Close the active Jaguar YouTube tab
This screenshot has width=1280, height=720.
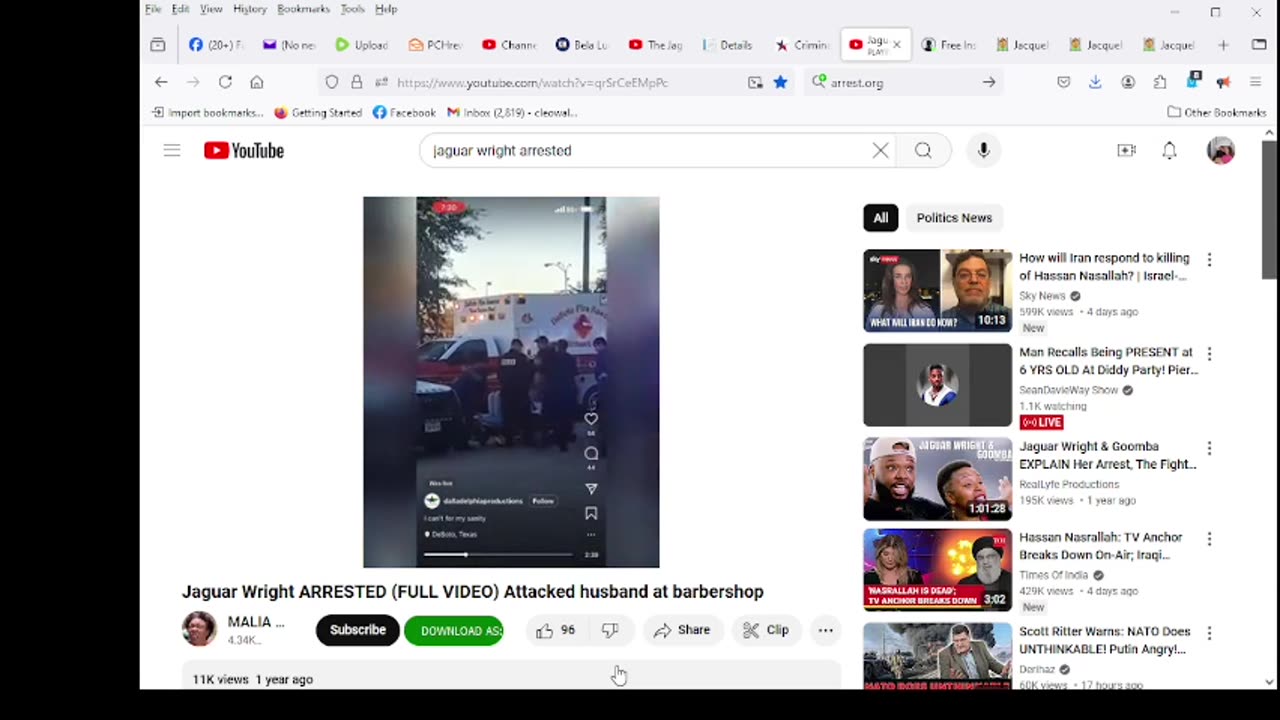(897, 45)
